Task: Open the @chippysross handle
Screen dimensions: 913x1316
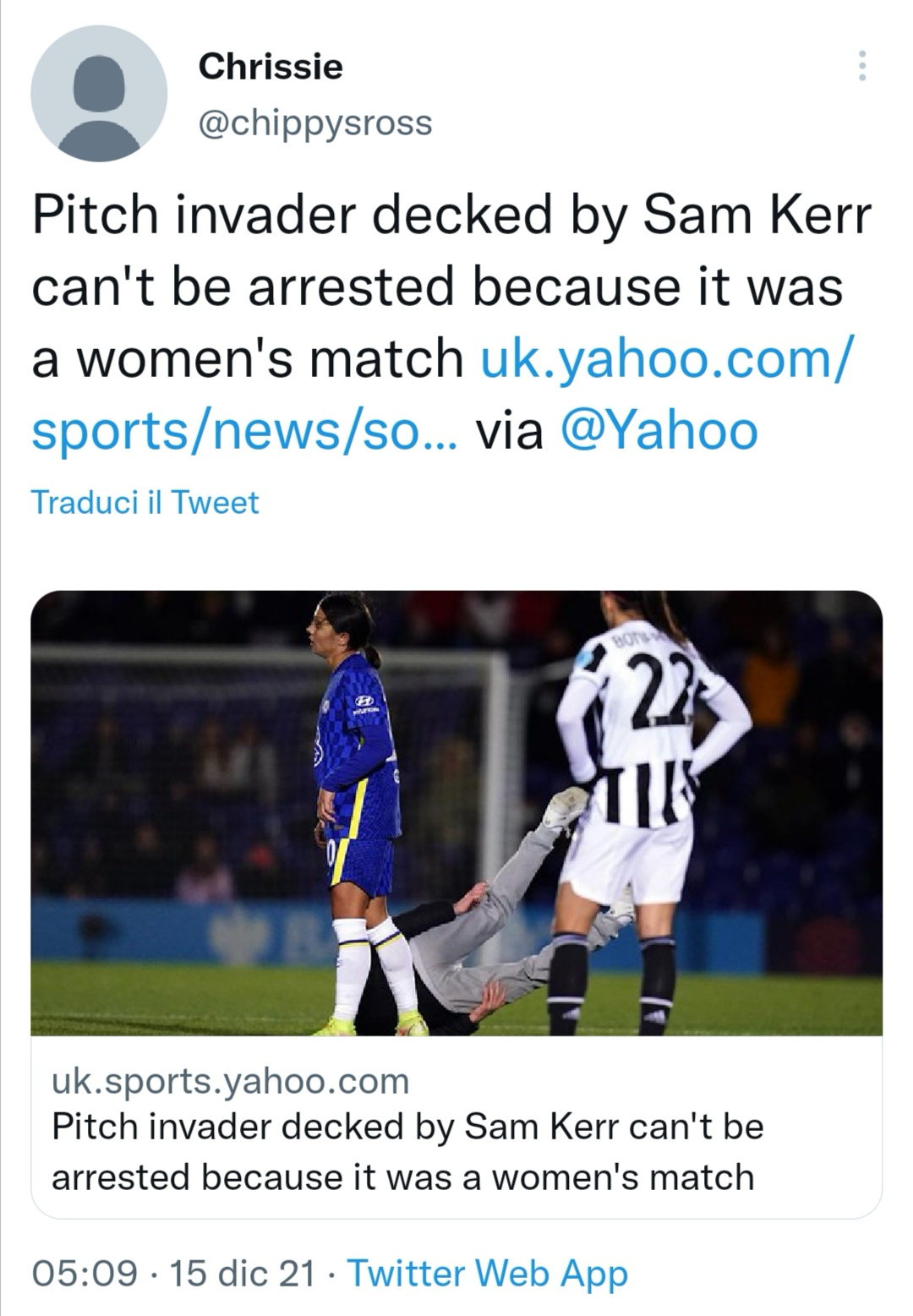Action: pyautogui.click(x=315, y=123)
